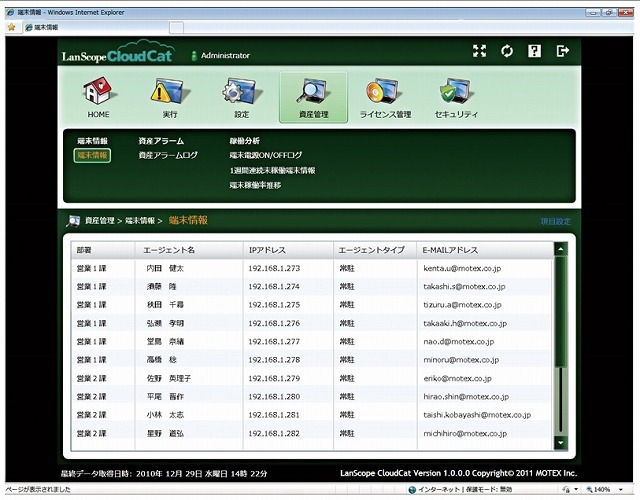Select IP address 192.168.1.274

point(274,287)
